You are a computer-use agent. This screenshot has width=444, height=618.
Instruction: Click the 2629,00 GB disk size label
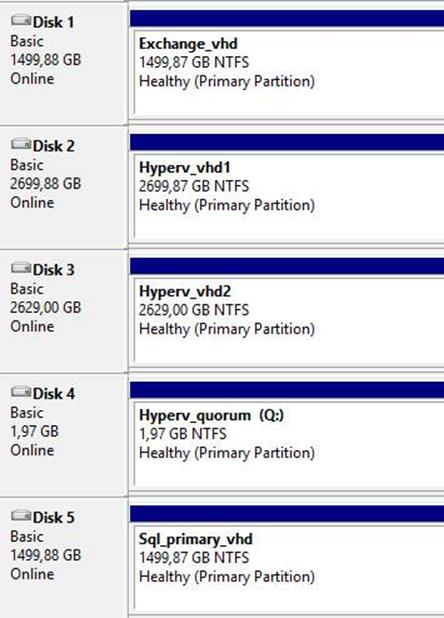coord(46,307)
